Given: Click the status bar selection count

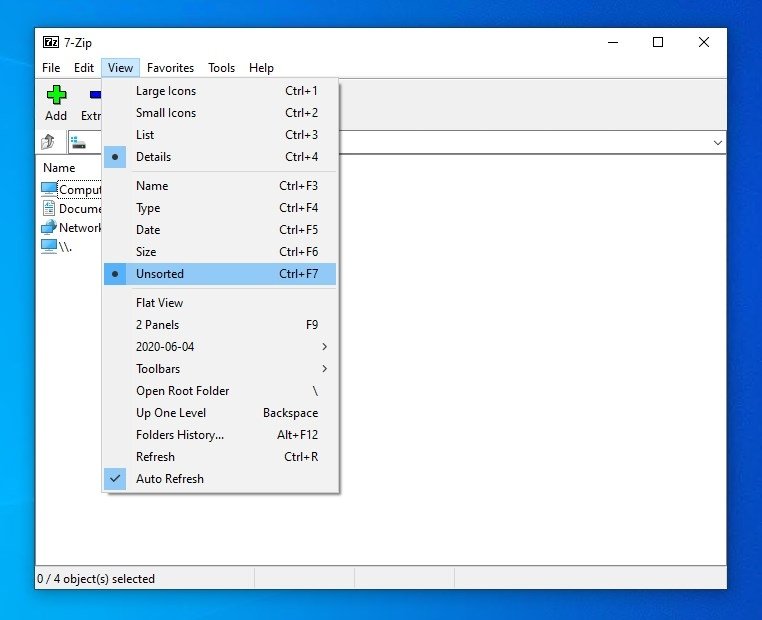Looking at the screenshot, I should pyautogui.click(x=96, y=579).
